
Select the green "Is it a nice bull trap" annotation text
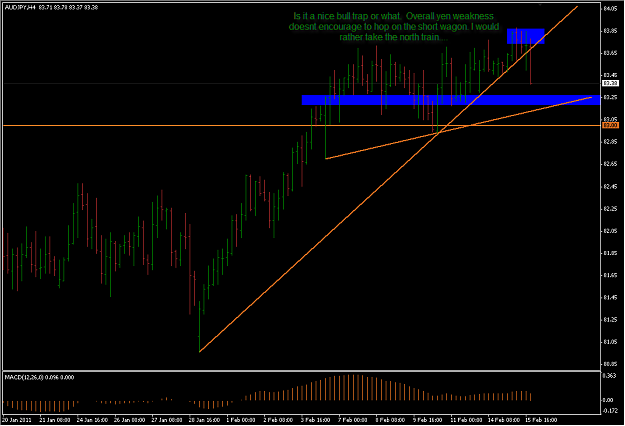point(394,27)
